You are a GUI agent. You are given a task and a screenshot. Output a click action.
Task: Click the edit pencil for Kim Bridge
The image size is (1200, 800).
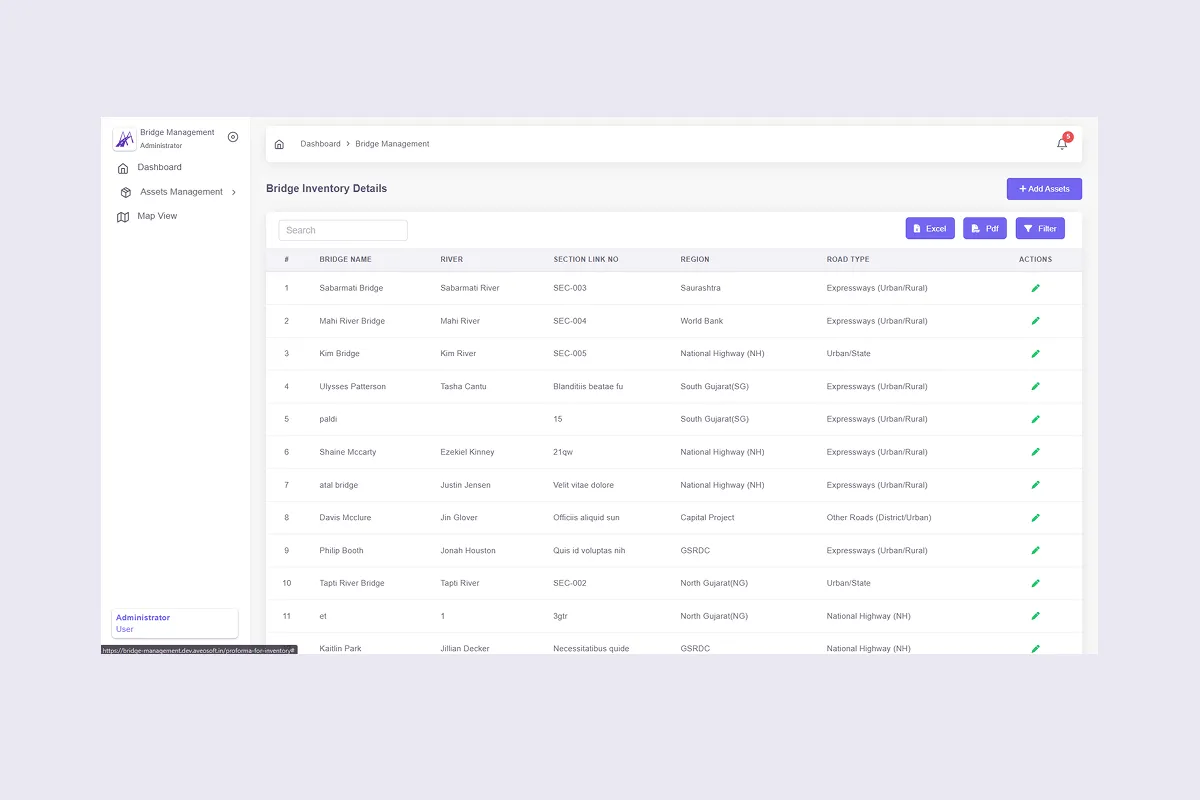1035,353
